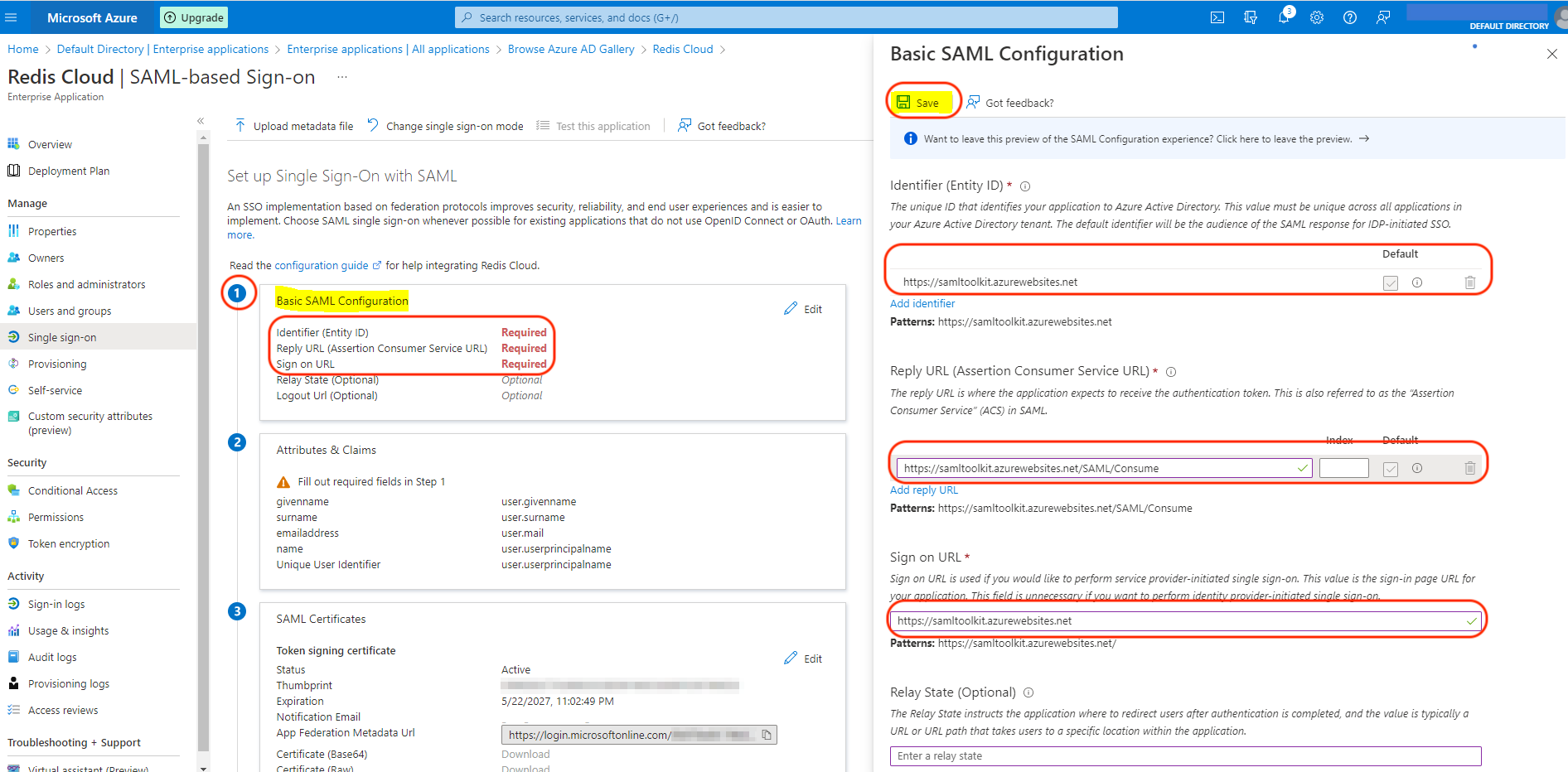
Task: Toggle Default checkbox for identifier
Action: (1391, 283)
